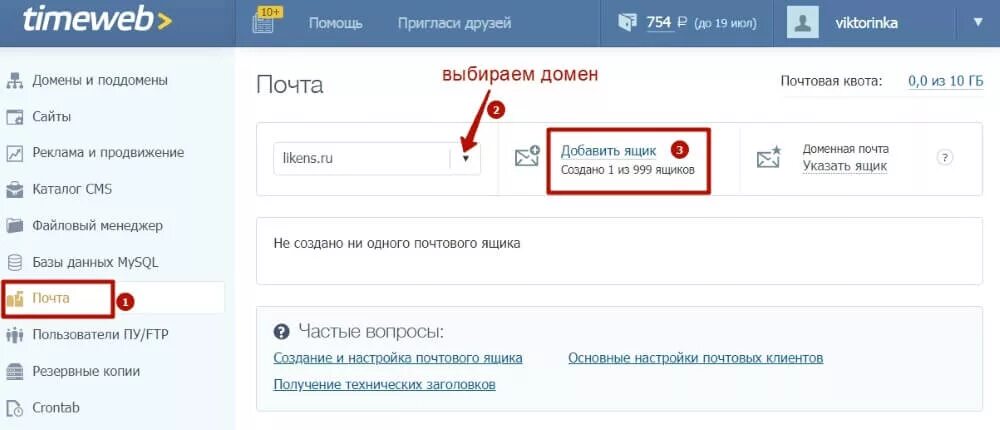Viewport: 1000px width, 430px height.
Task: Open Файловый менеджер section
Action: click(98, 226)
